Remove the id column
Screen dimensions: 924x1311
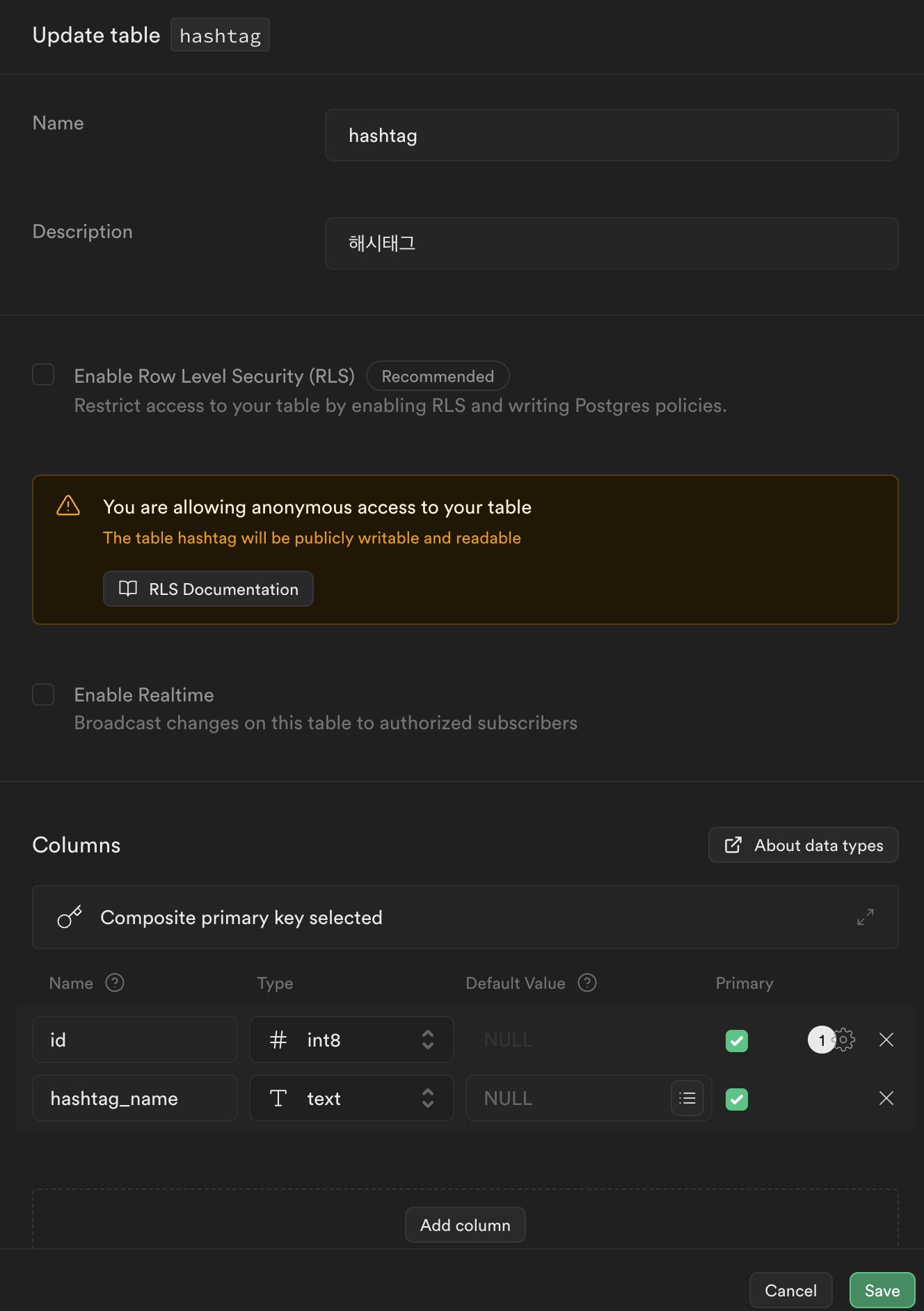886,1040
